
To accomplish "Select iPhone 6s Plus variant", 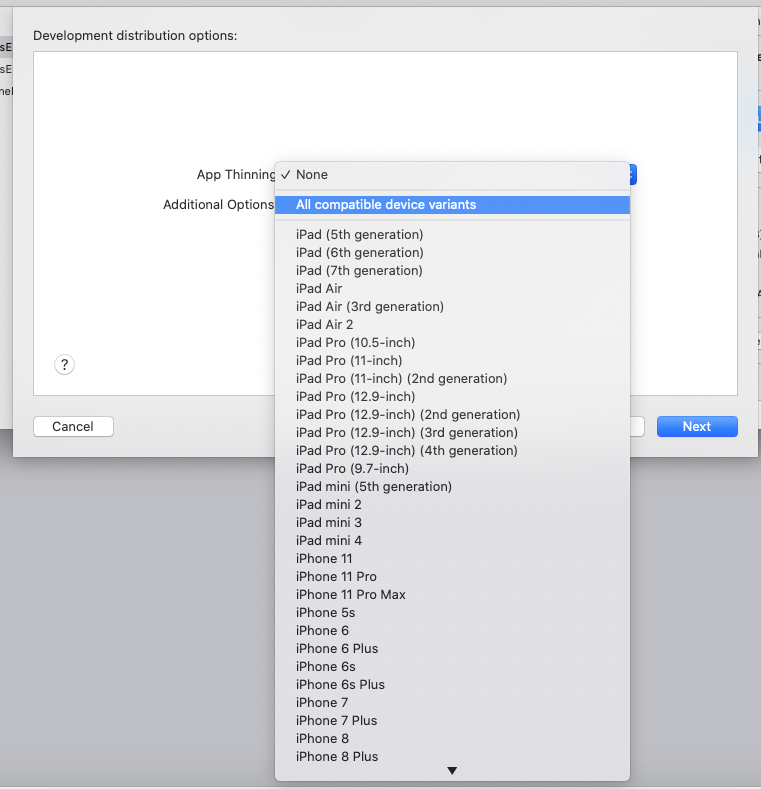I will coord(340,685).
